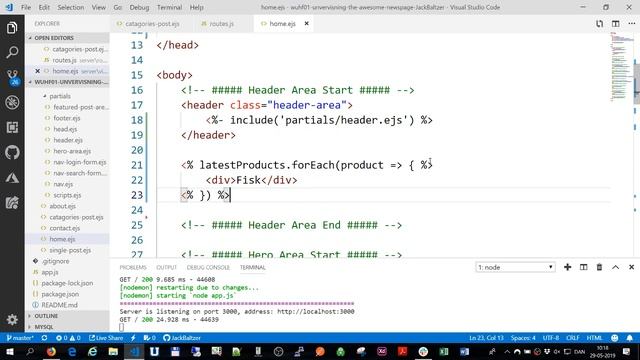Click Open Changes icon in editor toolbar
The width and height of the screenshot is (640, 360).
click(599, 24)
